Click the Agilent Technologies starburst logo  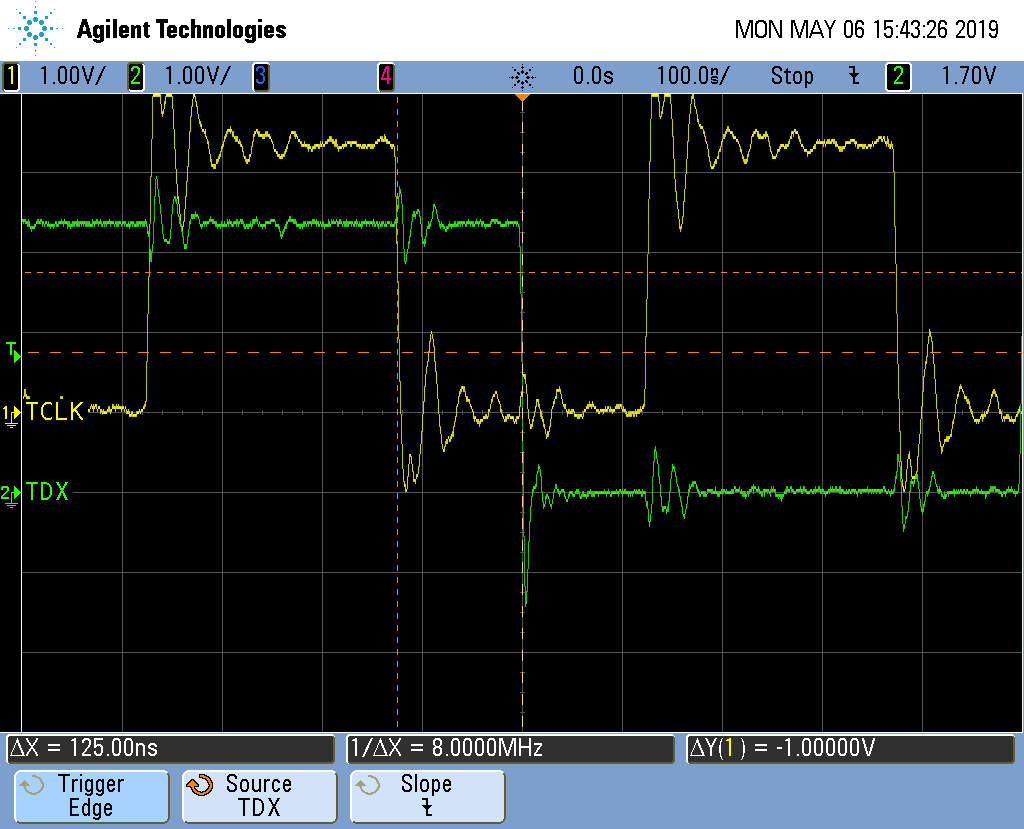pyautogui.click(x=37, y=29)
